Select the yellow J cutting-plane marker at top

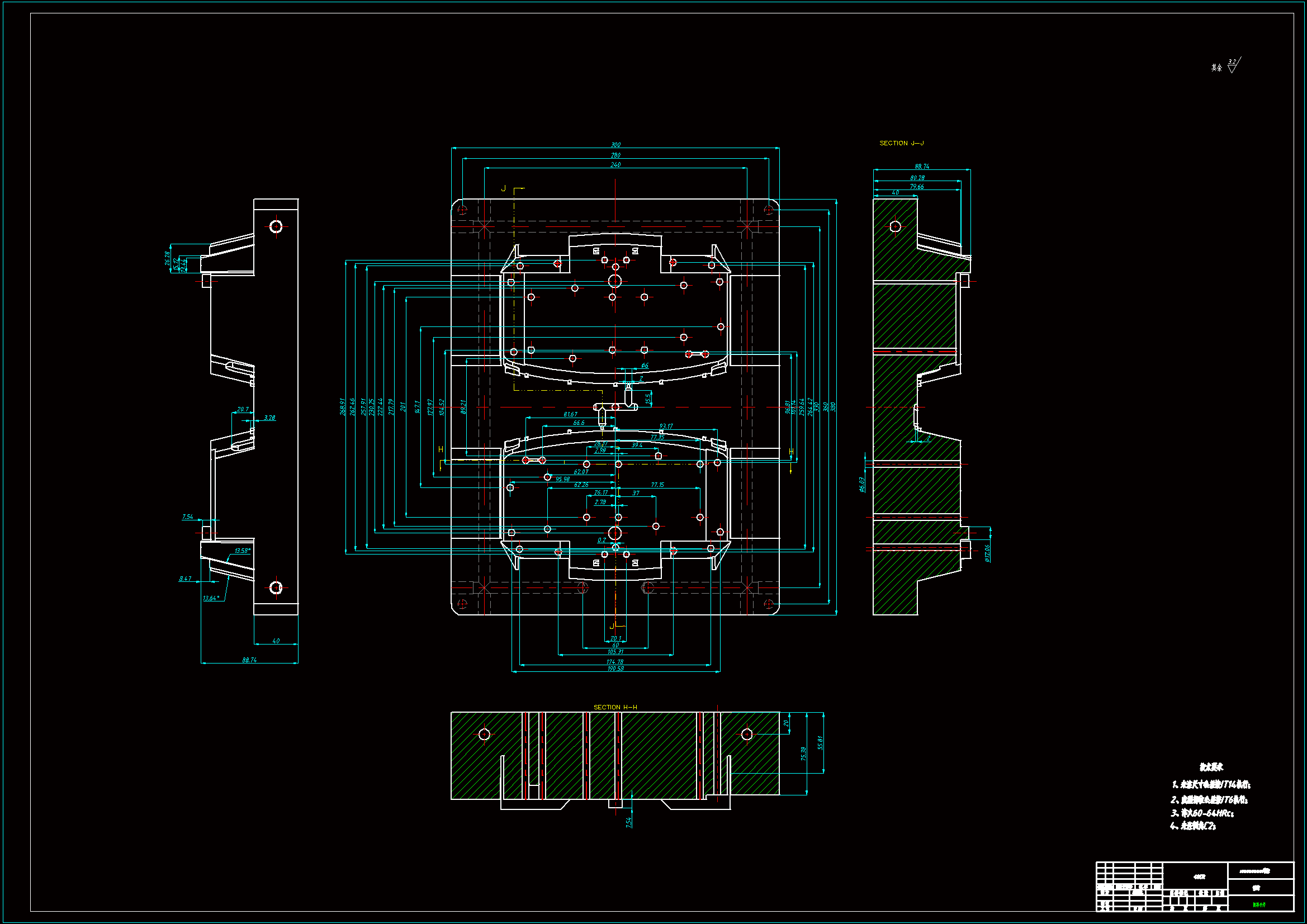[503, 188]
